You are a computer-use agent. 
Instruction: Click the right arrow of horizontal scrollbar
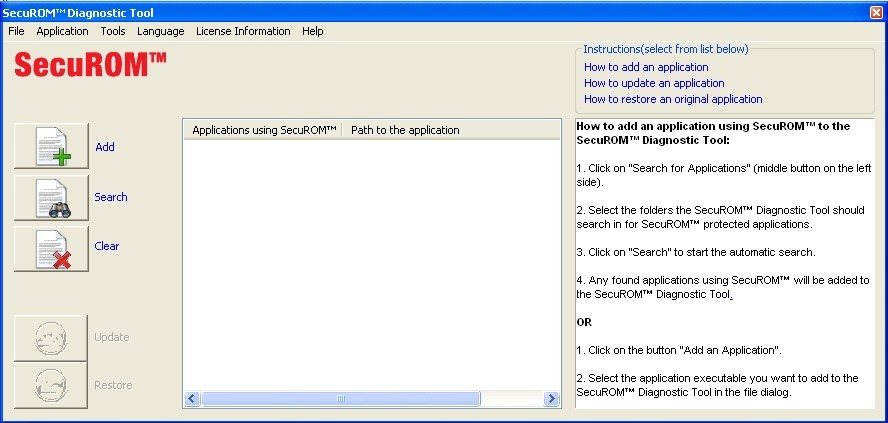pos(551,399)
